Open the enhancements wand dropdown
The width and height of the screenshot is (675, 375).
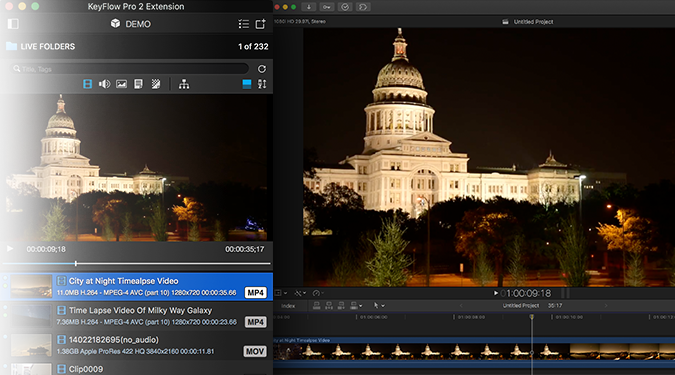pyautogui.click(x=300, y=293)
